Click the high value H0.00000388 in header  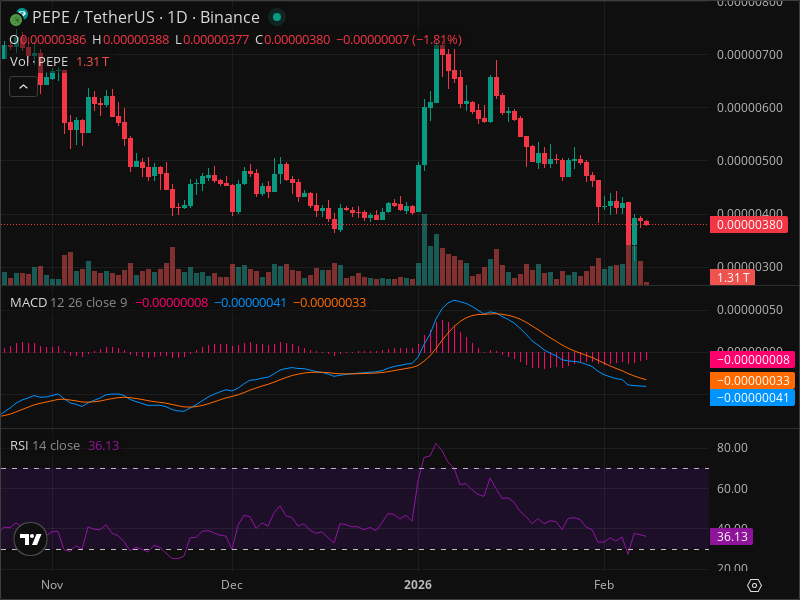[x=131, y=40]
